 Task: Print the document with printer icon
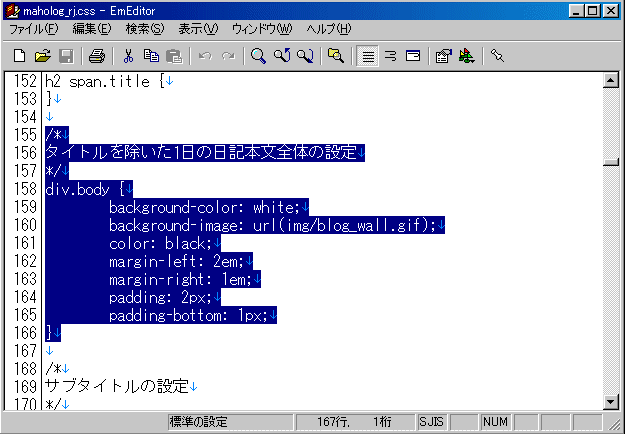(96, 56)
